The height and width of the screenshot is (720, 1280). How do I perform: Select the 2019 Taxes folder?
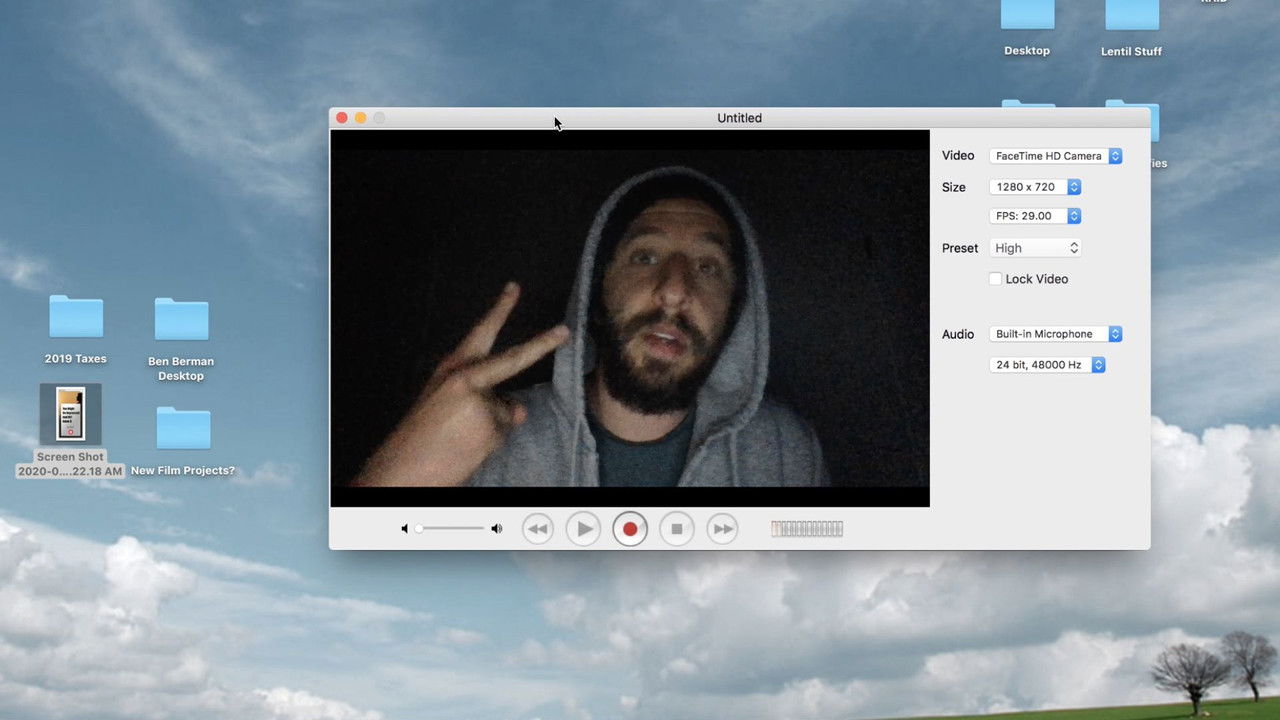(76, 318)
